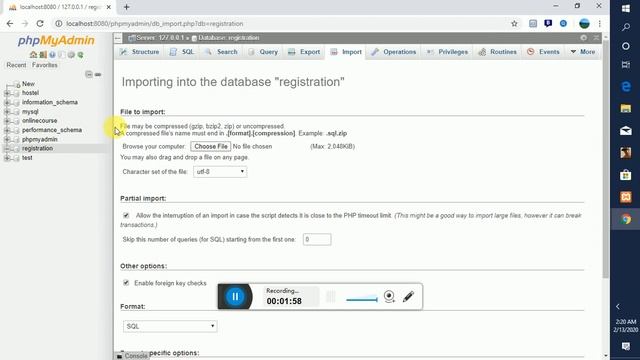The width and height of the screenshot is (640, 360).
Task: Open Microsoft Store from taskbar
Action: point(625,175)
